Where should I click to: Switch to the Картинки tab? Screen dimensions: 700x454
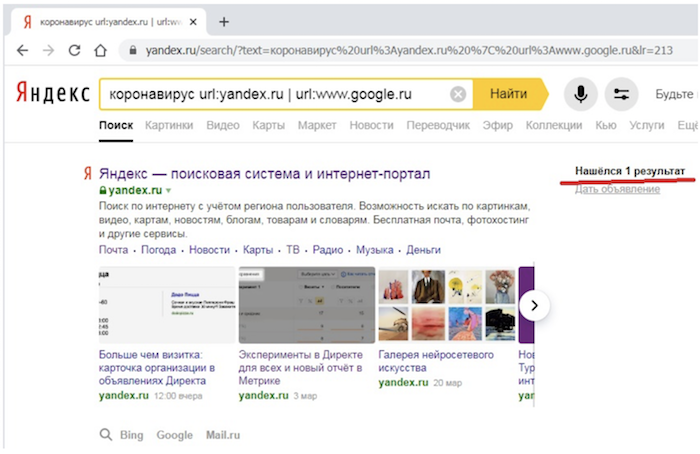click(169, 125)
